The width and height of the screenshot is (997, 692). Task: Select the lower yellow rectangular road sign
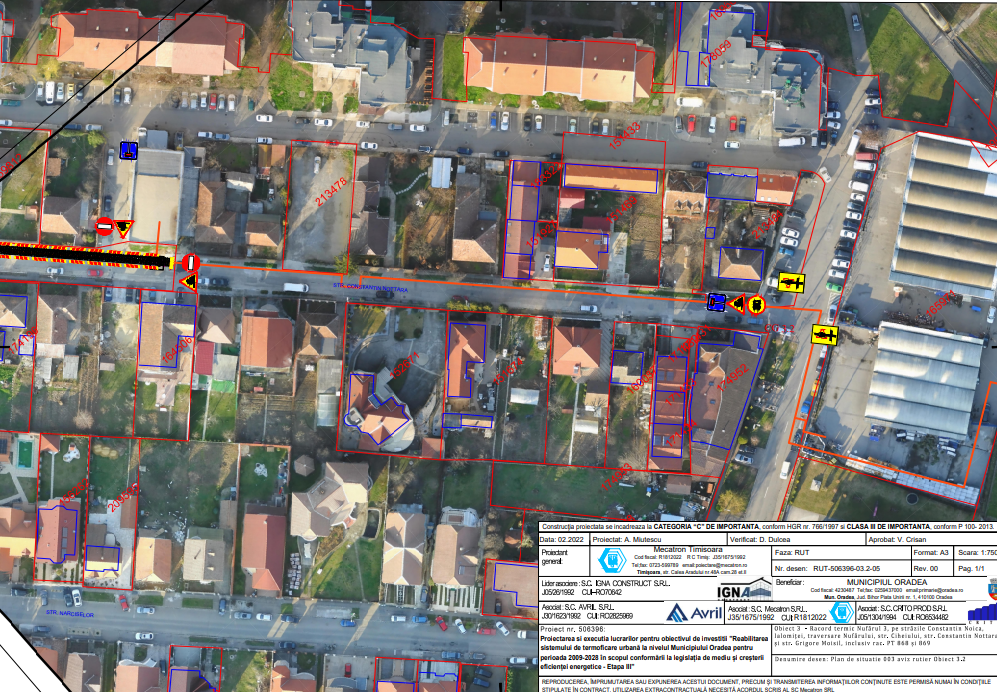(x=825, y=333)
